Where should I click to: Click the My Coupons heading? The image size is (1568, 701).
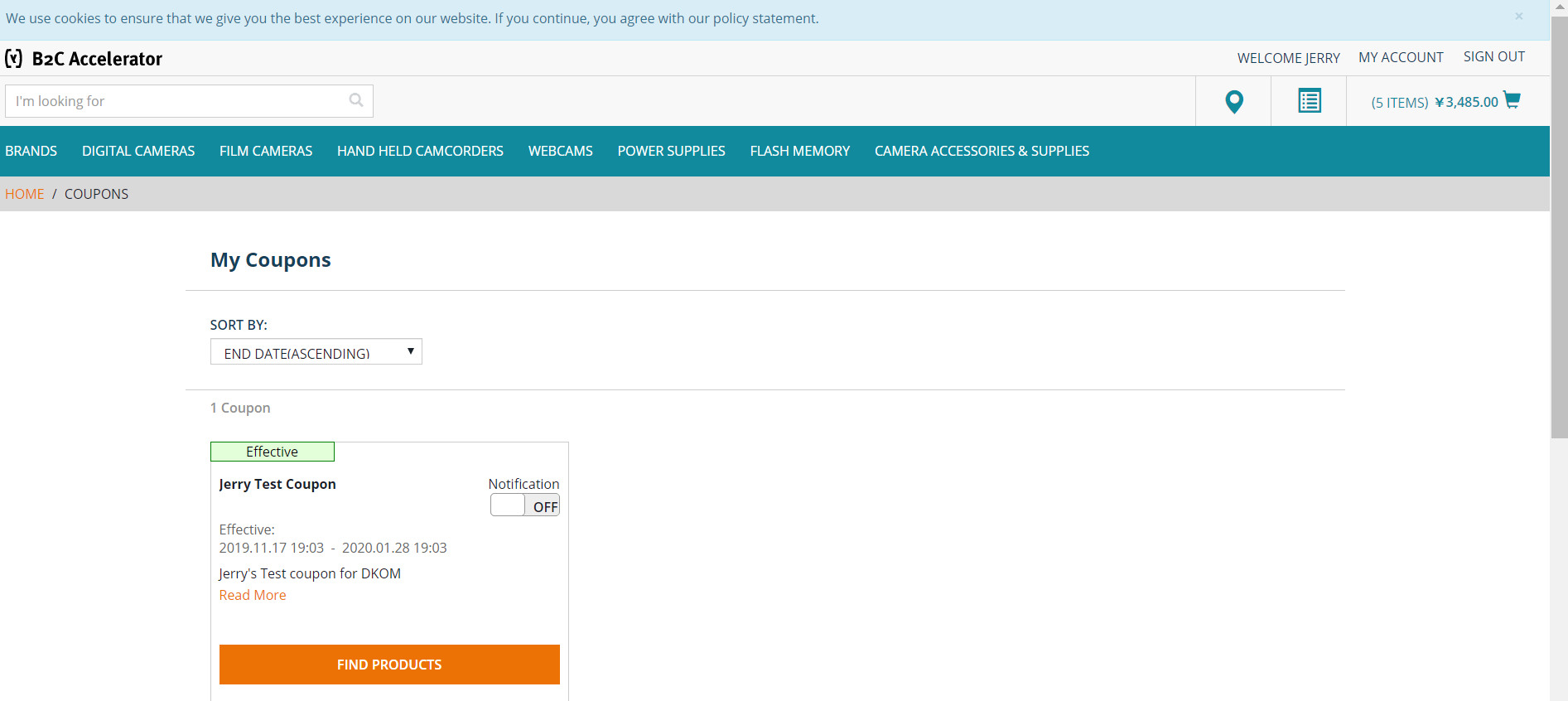point(271,260)
